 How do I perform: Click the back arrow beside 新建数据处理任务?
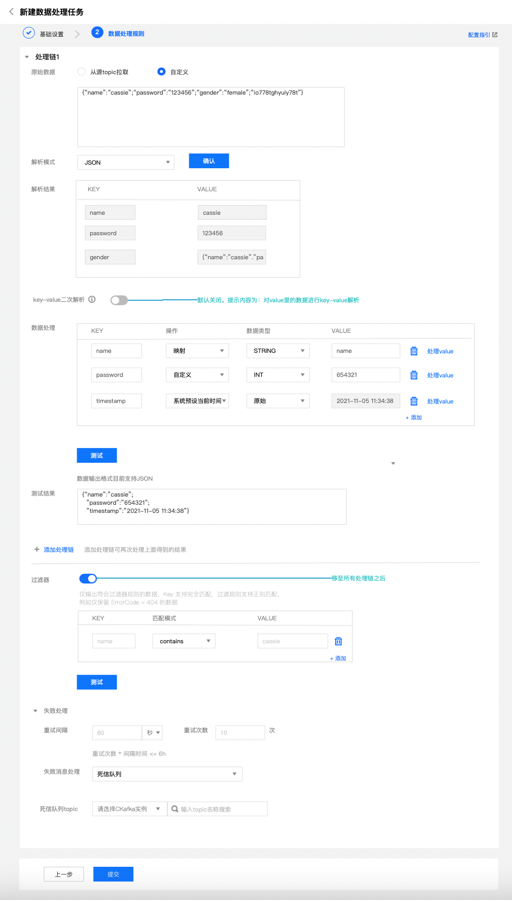[11, 11]
